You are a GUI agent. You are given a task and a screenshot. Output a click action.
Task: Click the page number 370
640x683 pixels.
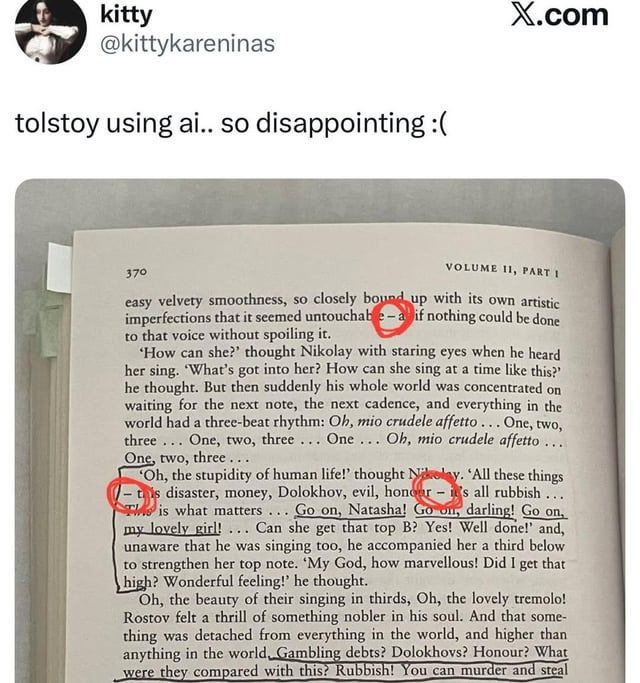point(136,273)
